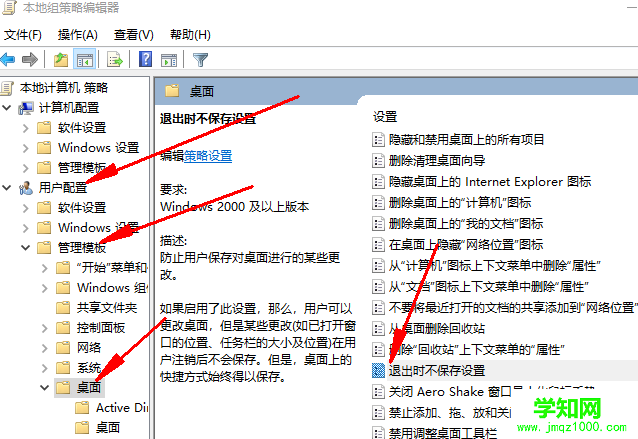Image resolution: width=638 pixels, height=439 pixels.
Task: Expand Windows 设置 under 计算机配置
Action: [26, 148]
